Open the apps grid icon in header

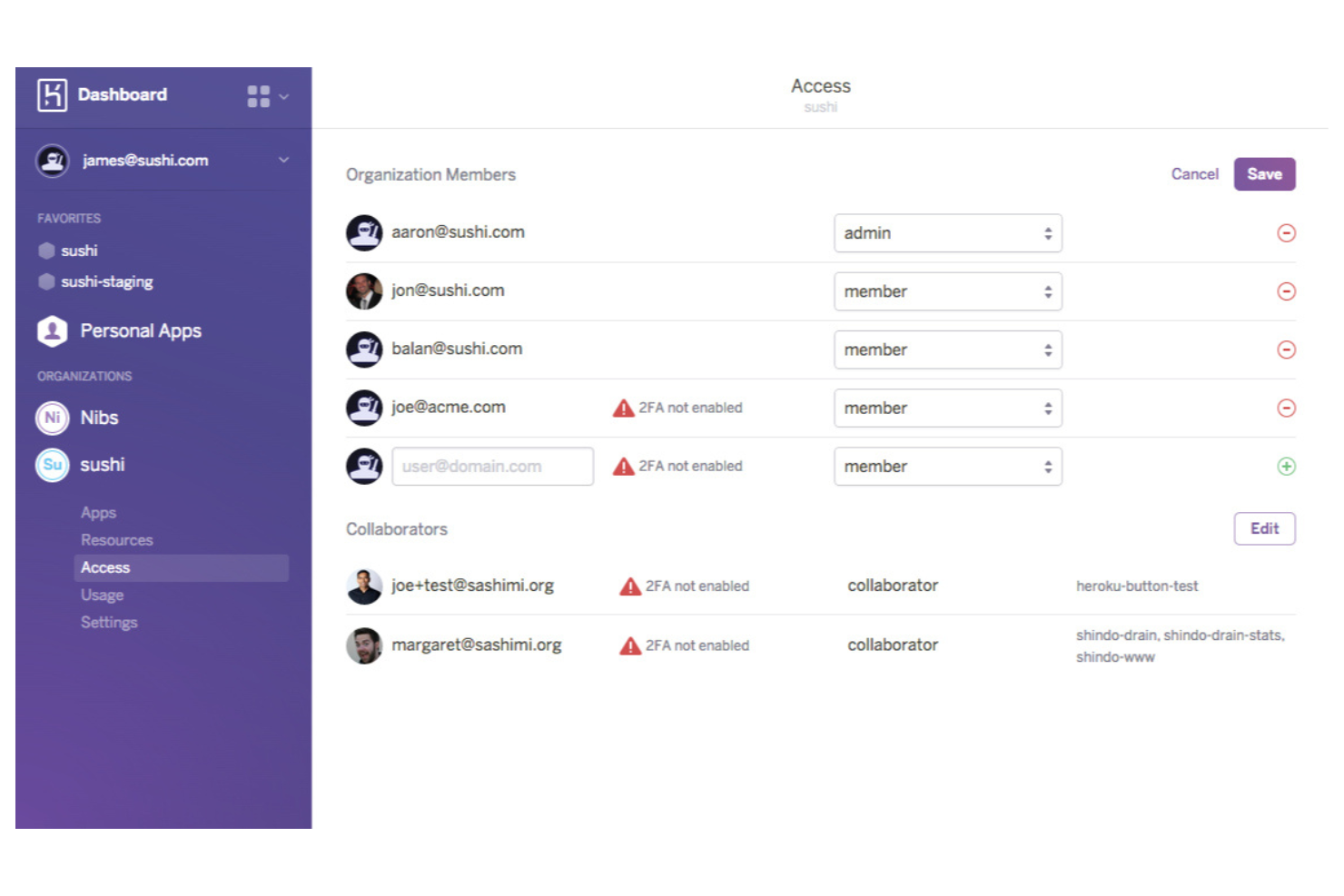[258, 94]
